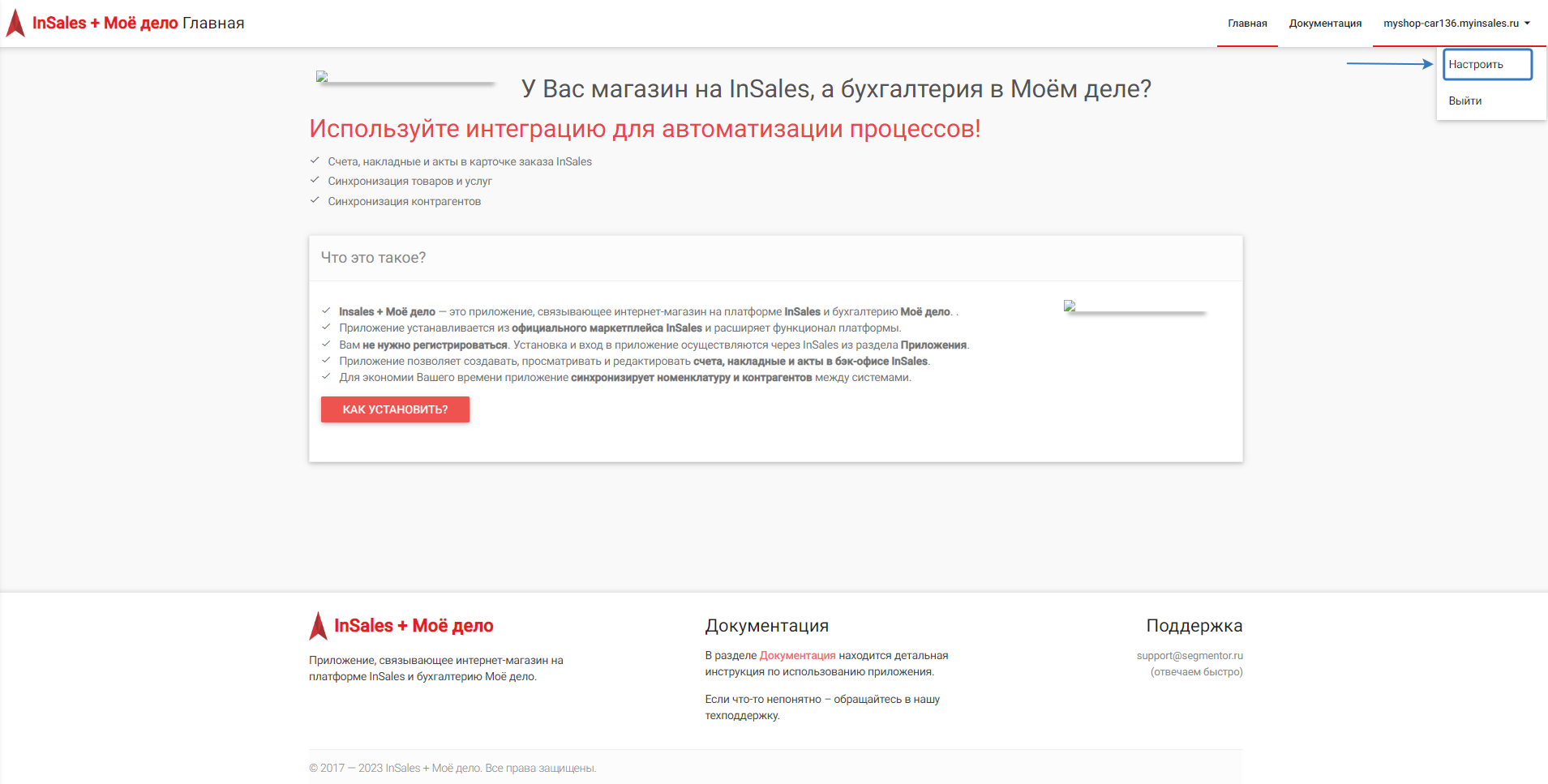This screenshot has height=784, width=1548.
Task: Click the "InSales + Моё дело" brand text in the header
Action: click(x=105, y=23)
